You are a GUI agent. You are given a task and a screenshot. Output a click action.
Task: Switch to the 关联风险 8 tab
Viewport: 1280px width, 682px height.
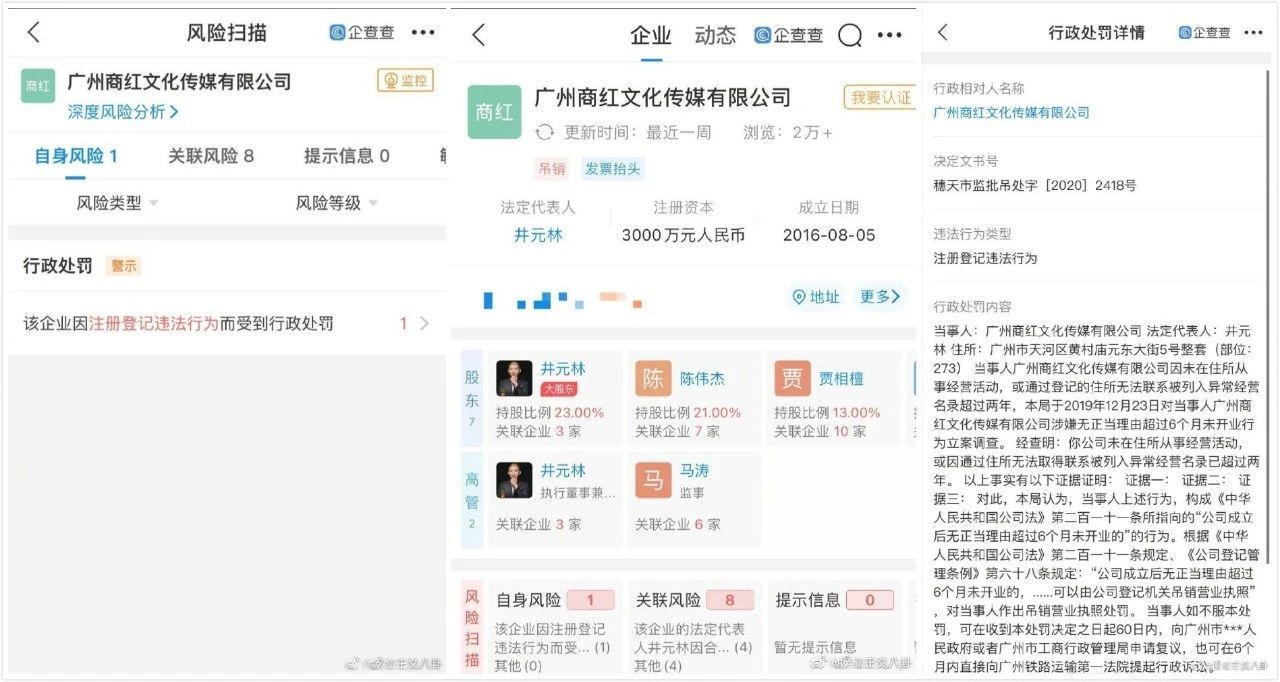[211, 156]
